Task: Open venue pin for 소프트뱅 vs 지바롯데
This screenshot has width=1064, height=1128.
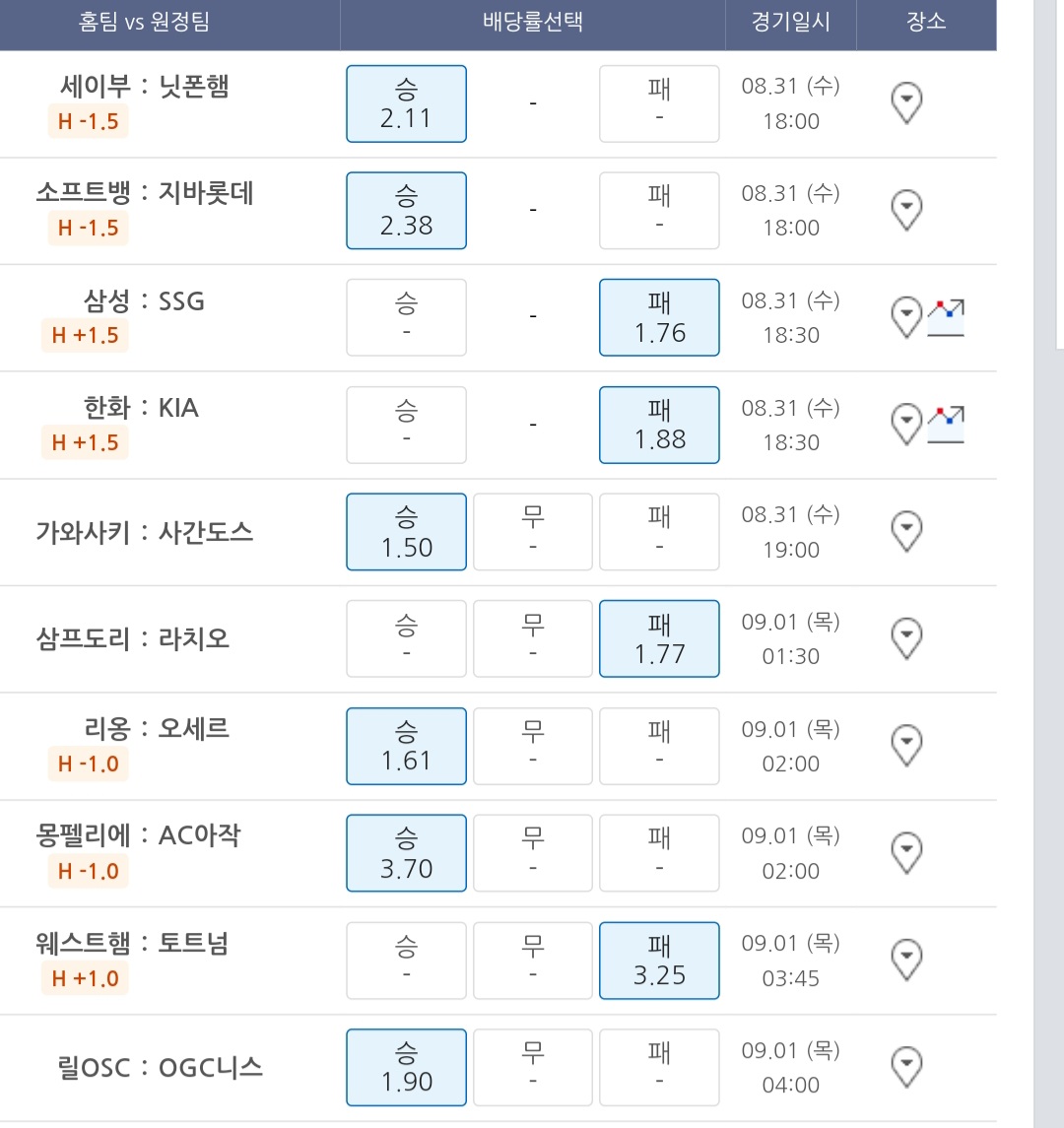Action: tap(906, 210)
